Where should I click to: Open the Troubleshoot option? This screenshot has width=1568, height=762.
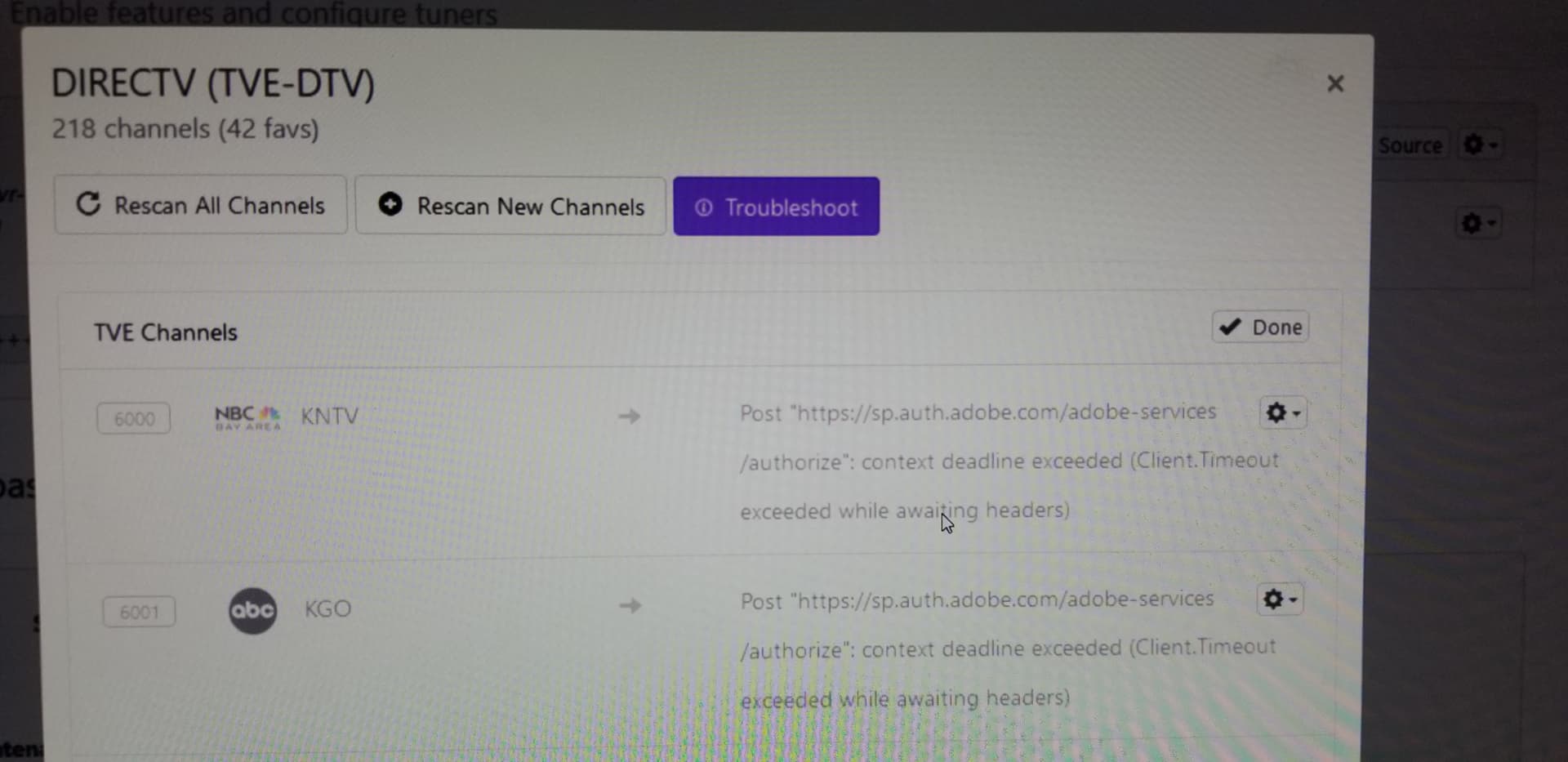pyautogui.click(x=776, y=207)
